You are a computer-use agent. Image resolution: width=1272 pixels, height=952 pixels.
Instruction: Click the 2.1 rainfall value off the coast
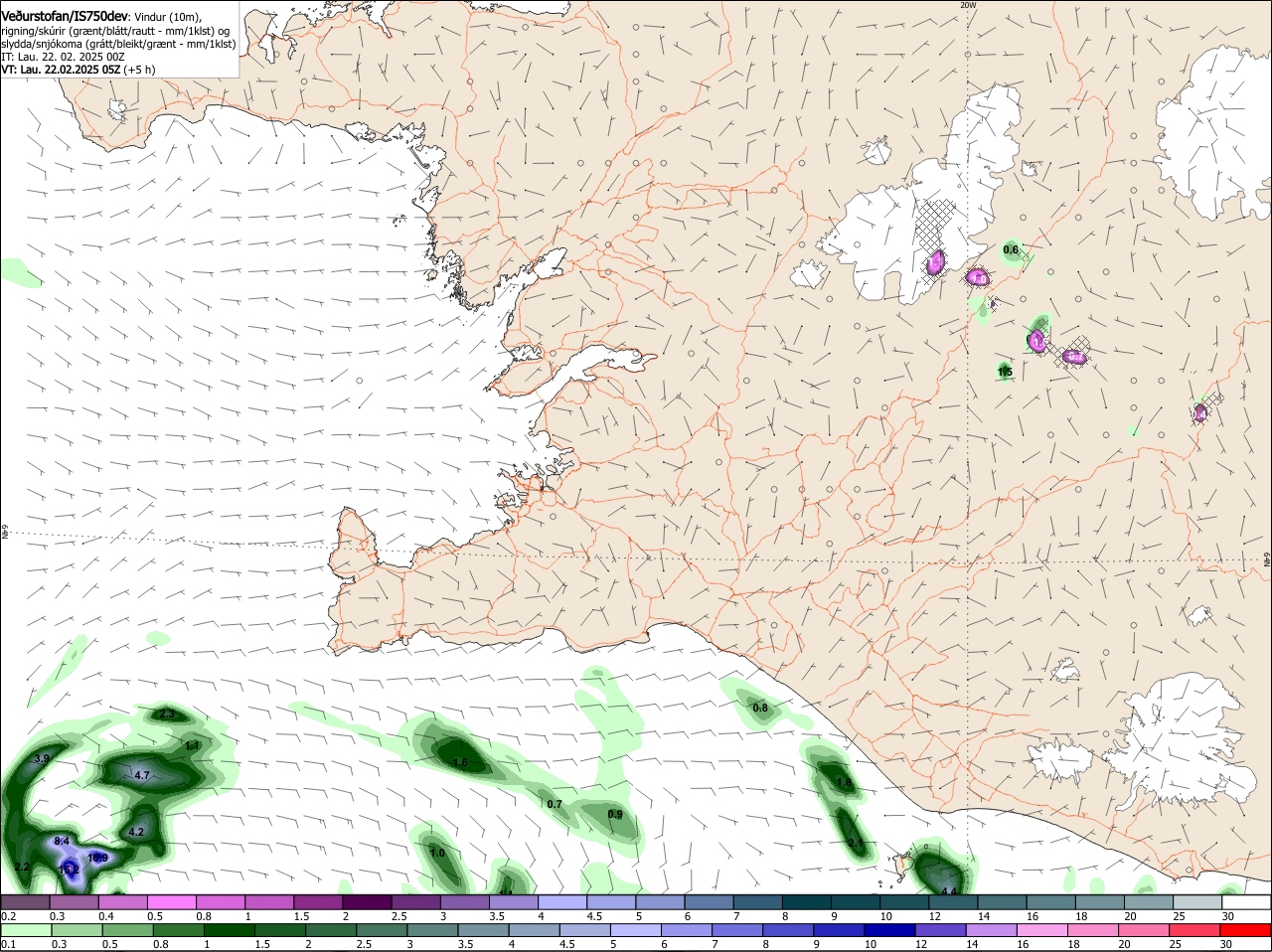(x=856, y=843)
